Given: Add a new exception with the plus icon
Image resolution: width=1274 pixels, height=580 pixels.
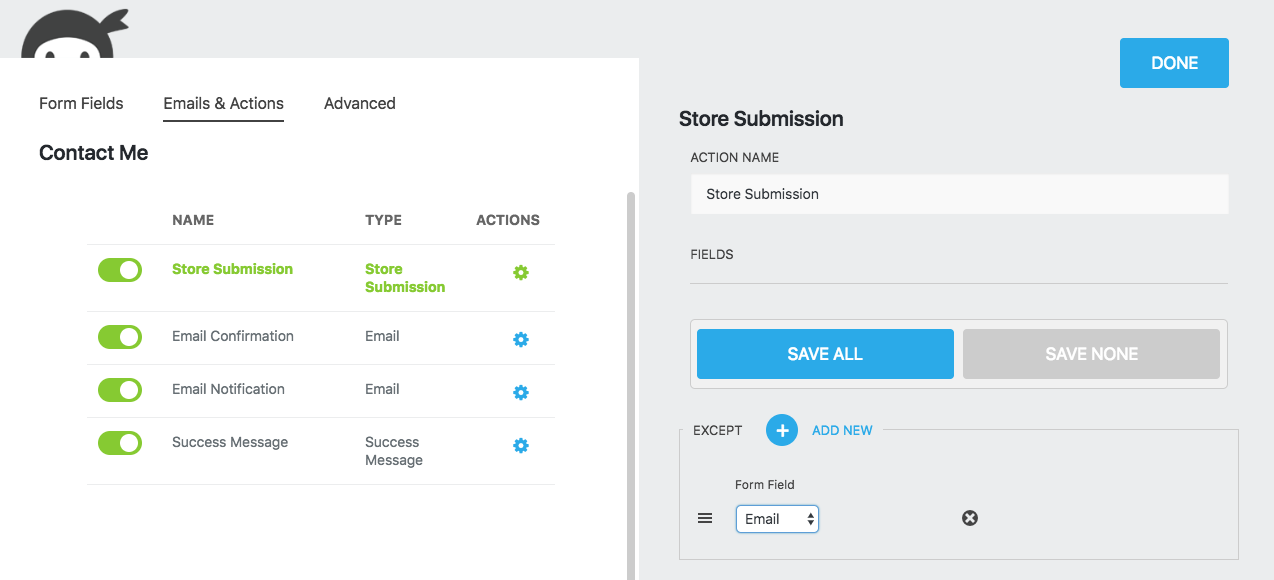Looking at the screenshot, I should click(781, 429).
